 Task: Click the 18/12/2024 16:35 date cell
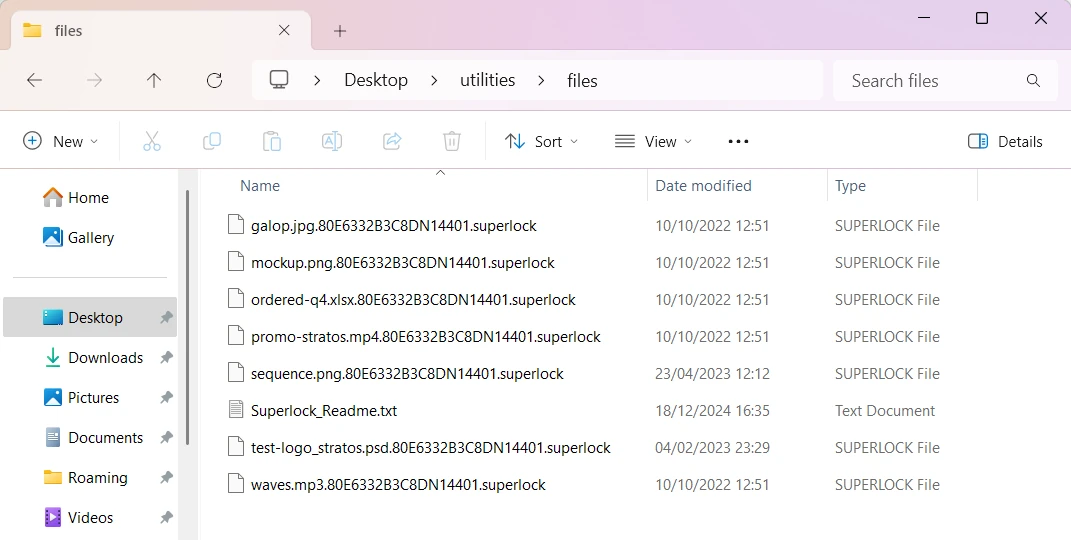pos(712,411)
